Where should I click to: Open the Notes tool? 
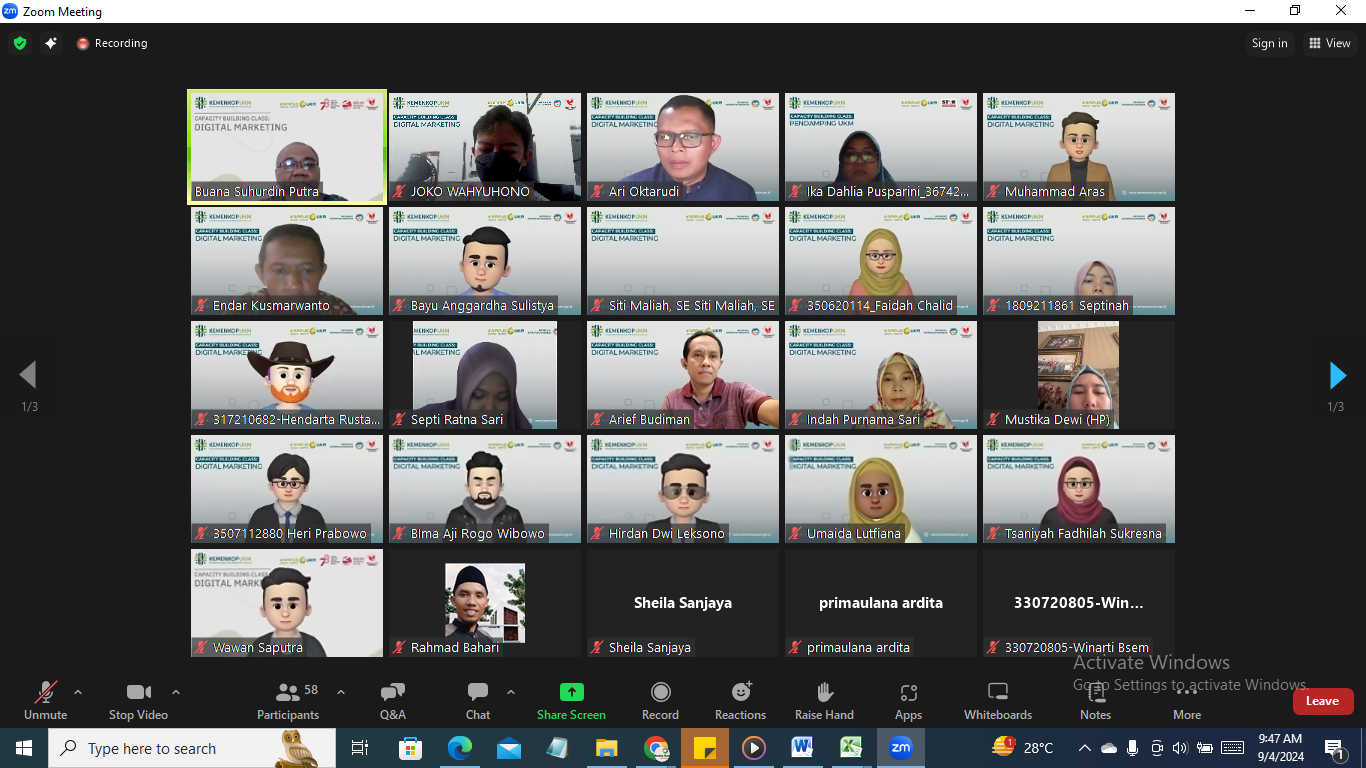point(1095,700)
